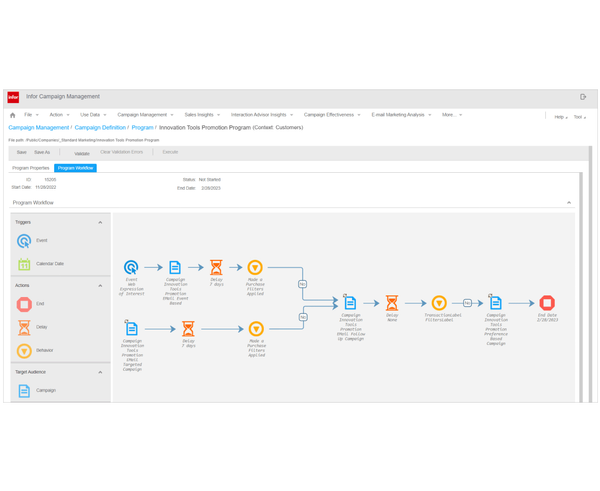Collapse the Triggers palette section
This screenshot has width=600, height=491.
(100, 222)
